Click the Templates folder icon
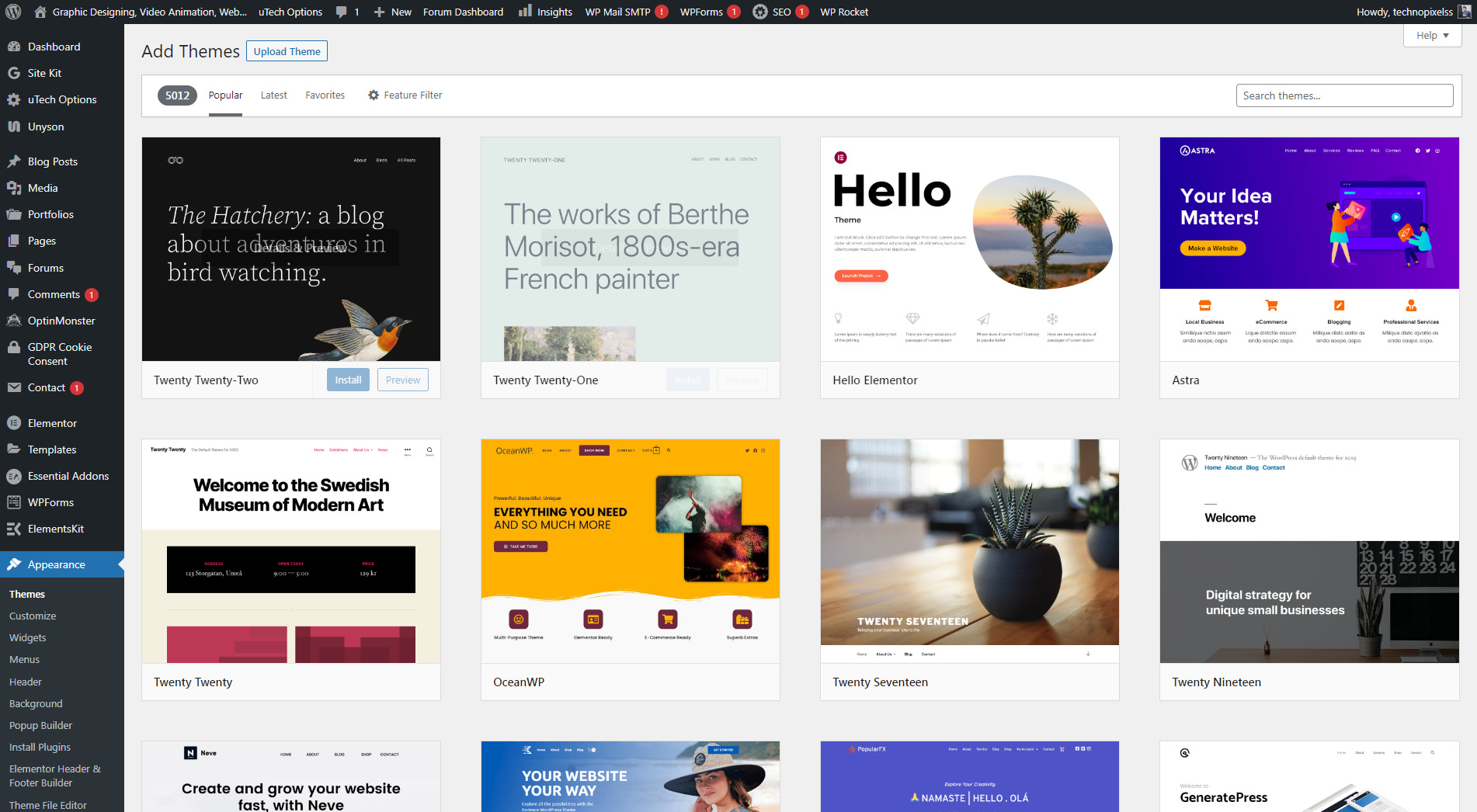 coord(14,449)
